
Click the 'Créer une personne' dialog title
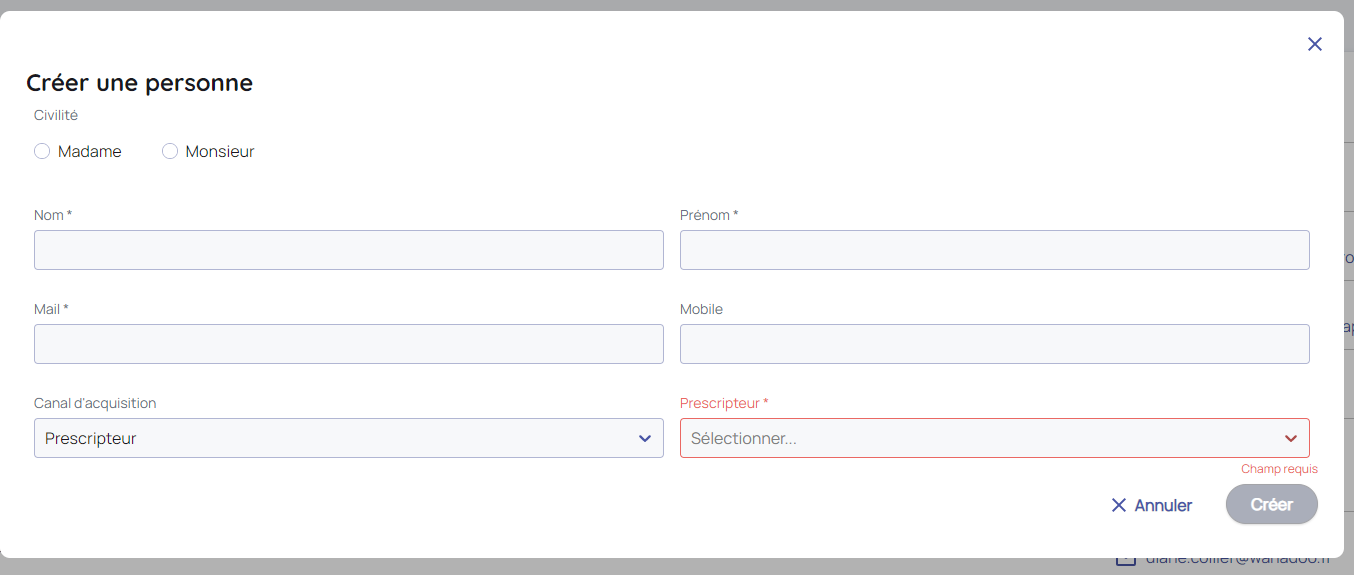[x=139, y=83]
